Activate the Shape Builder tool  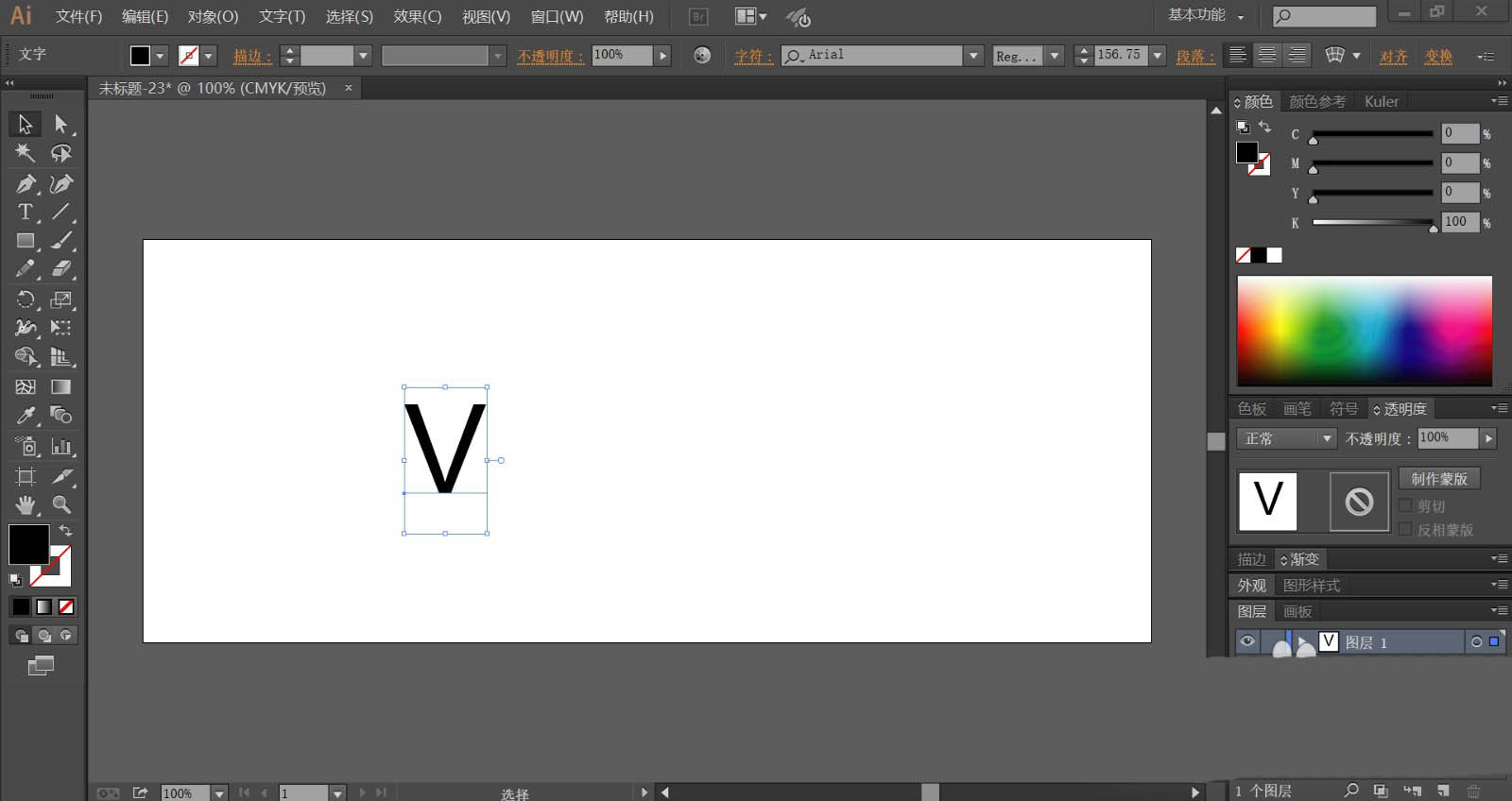[x=26, y=357]
